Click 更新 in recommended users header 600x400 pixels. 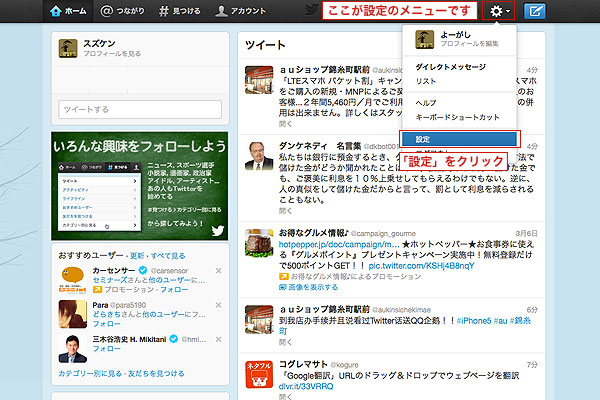137,256
